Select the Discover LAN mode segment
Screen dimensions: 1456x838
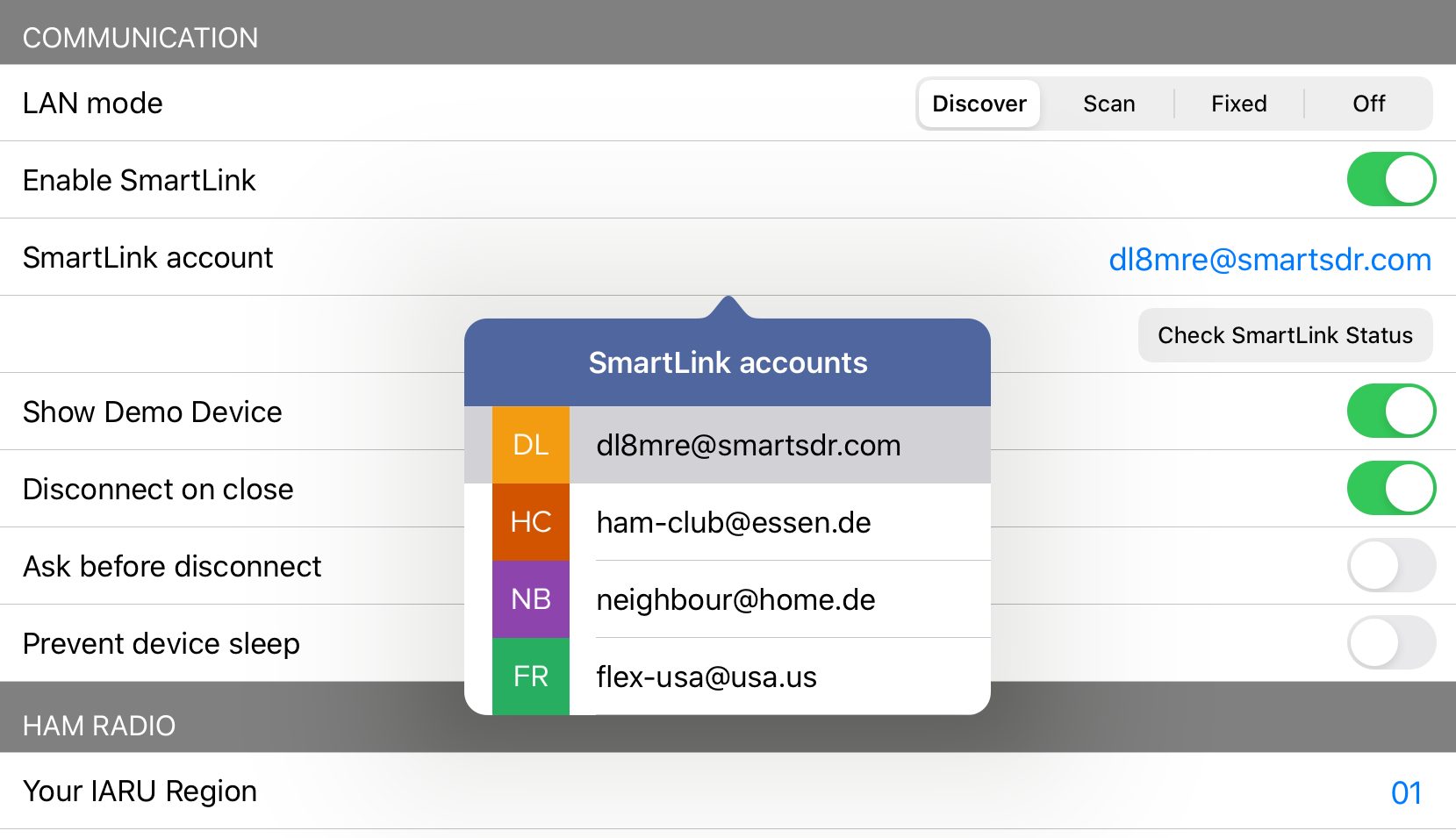[x=979, y=104]
